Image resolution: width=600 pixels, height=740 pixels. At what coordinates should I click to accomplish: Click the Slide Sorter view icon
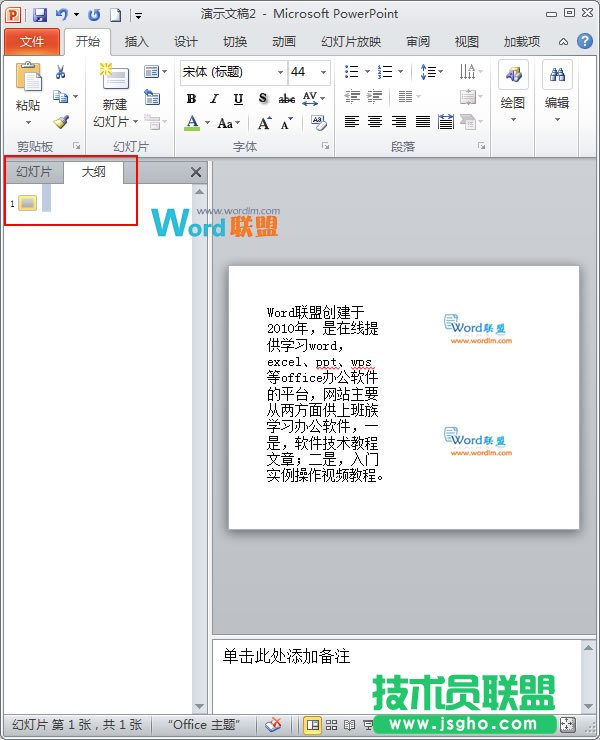(331, 725)
